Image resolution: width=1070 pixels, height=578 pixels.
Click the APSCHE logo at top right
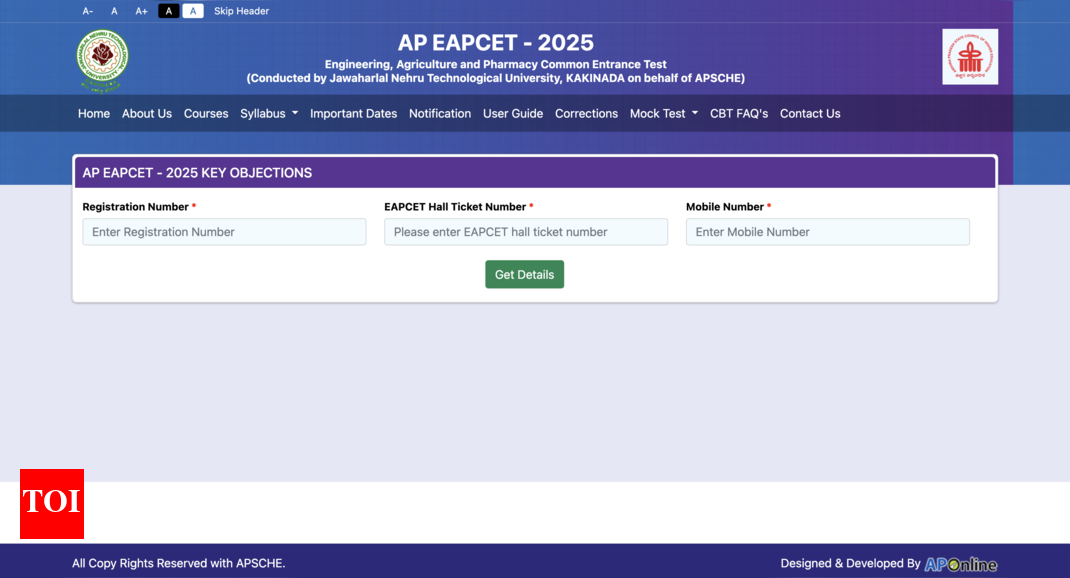coord(969,57)
